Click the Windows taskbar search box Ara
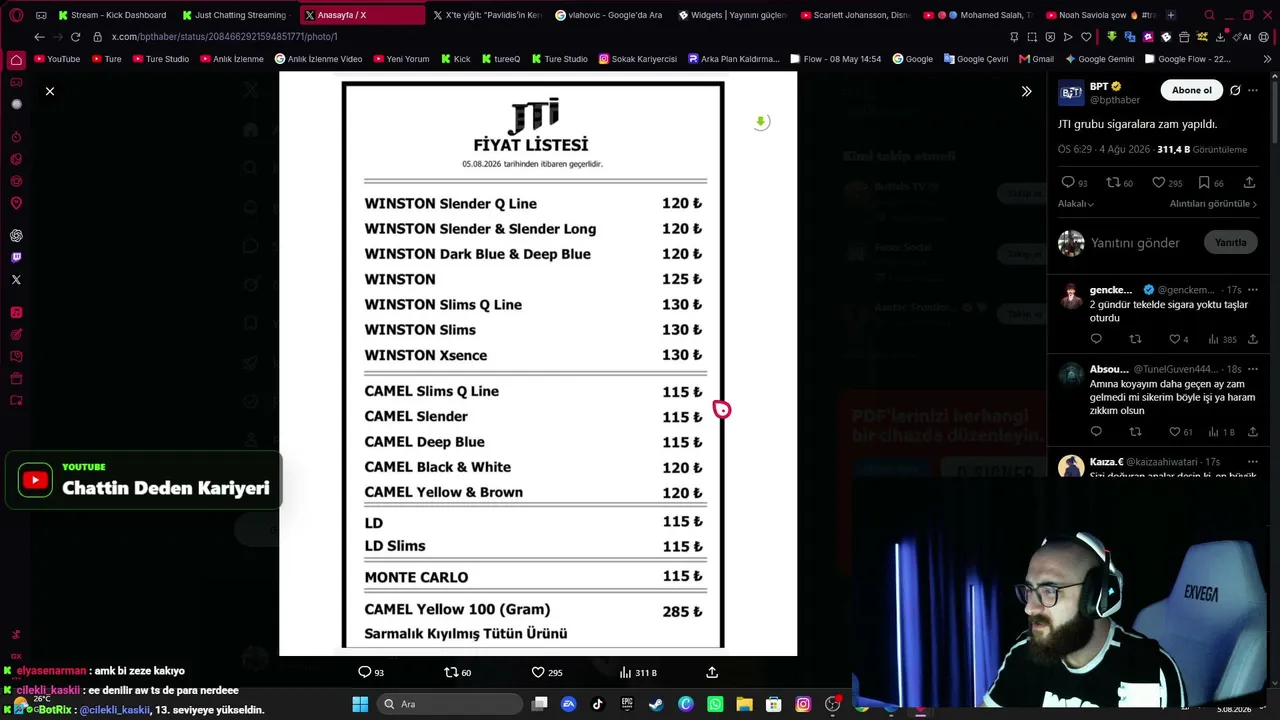The width and height of the screenshot is (1280, 720). [451, 704]
